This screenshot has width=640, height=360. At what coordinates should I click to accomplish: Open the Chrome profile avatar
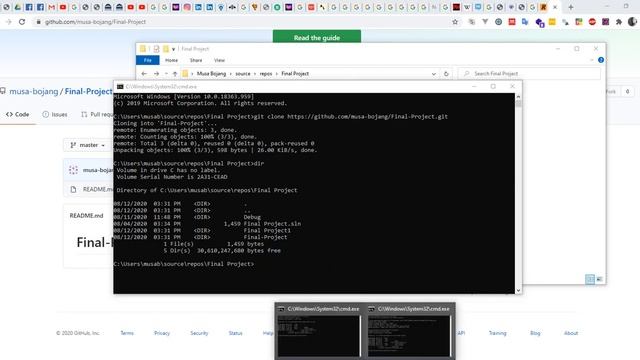632,22
